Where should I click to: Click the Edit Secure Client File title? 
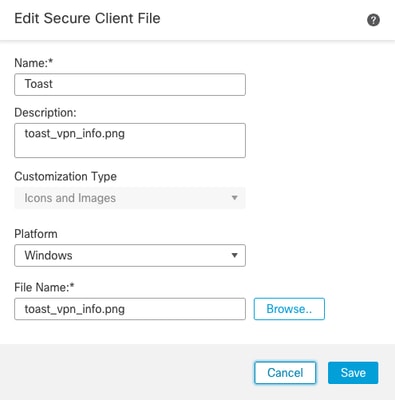[x=87, y=18]
